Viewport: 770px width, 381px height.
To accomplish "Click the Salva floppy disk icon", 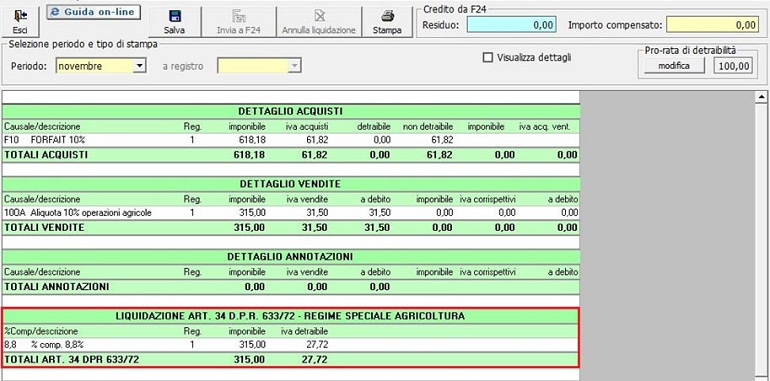I will [x=174, y=16].
